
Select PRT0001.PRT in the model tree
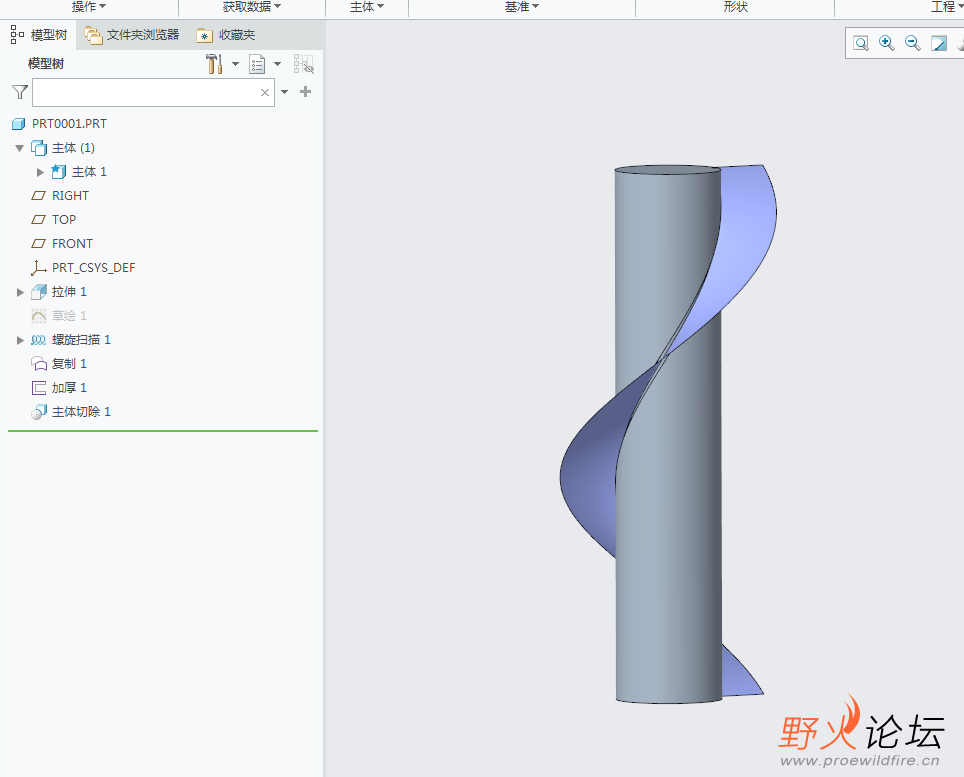tap(69, 124)
